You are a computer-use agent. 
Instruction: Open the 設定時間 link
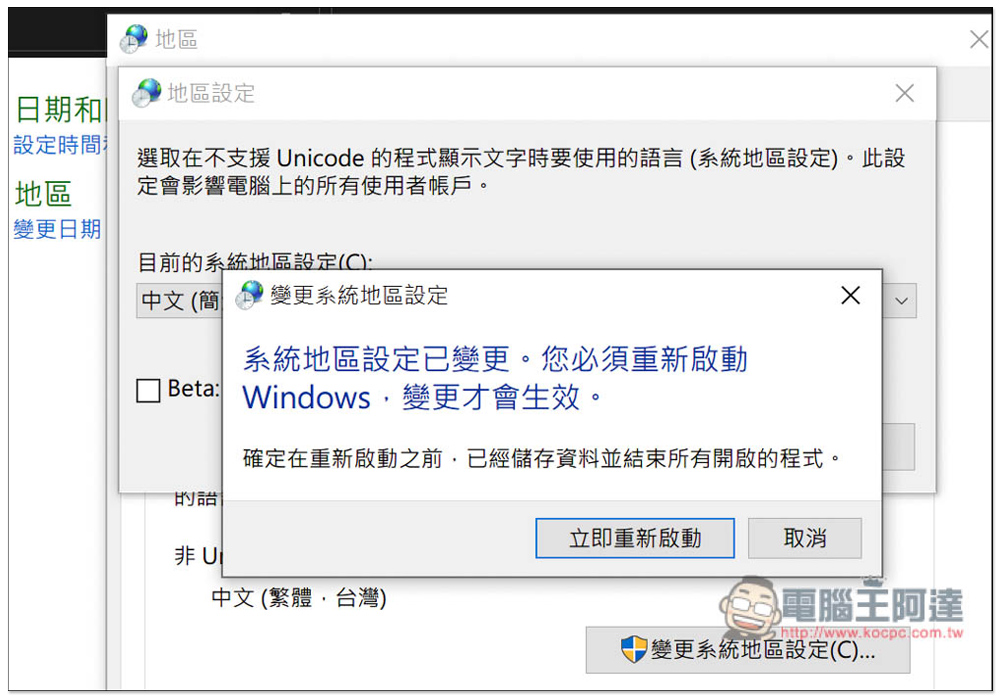click(x=59, y=145)
